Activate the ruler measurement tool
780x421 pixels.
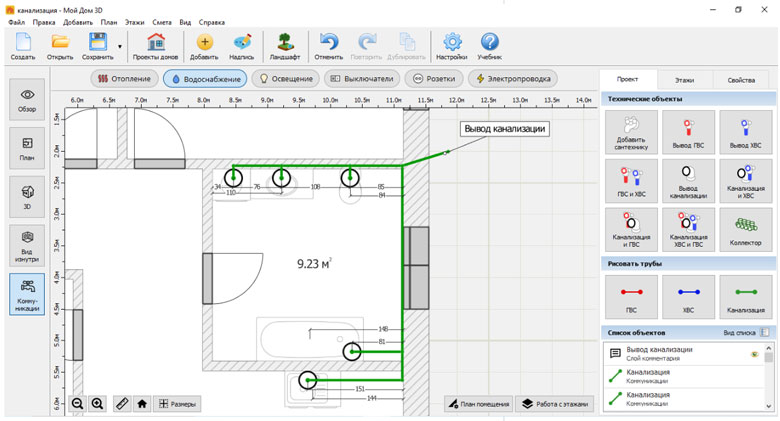pos(122,404)
